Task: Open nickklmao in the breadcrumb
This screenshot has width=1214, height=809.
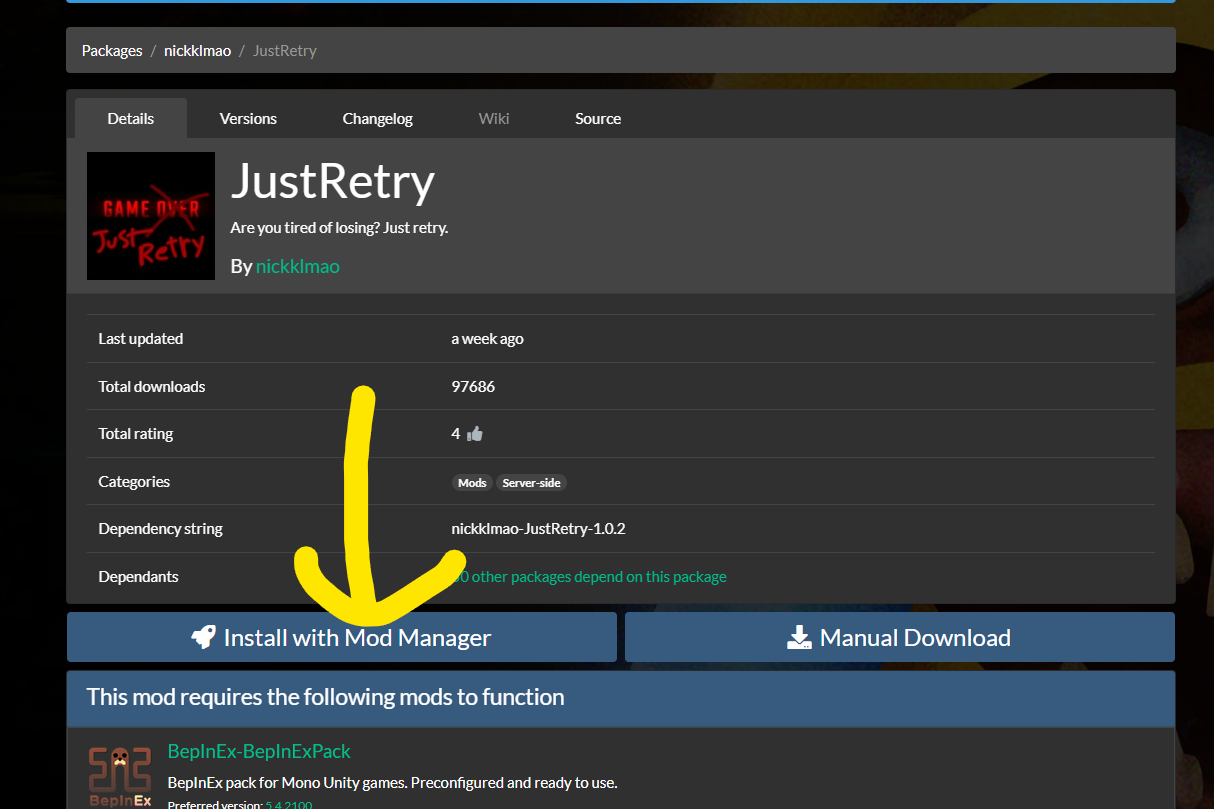Action: pos(197,50)
